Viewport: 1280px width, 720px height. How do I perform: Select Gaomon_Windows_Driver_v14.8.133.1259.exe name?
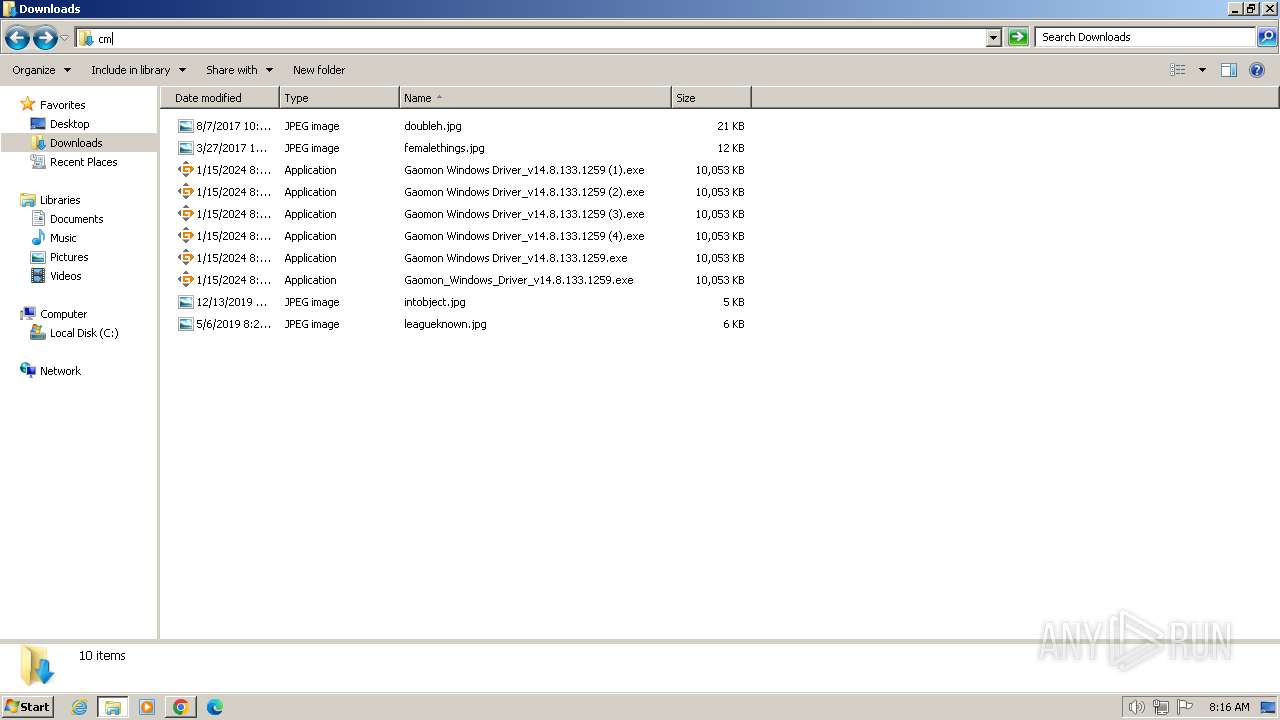pyautogui.click(x=519, y=280)
